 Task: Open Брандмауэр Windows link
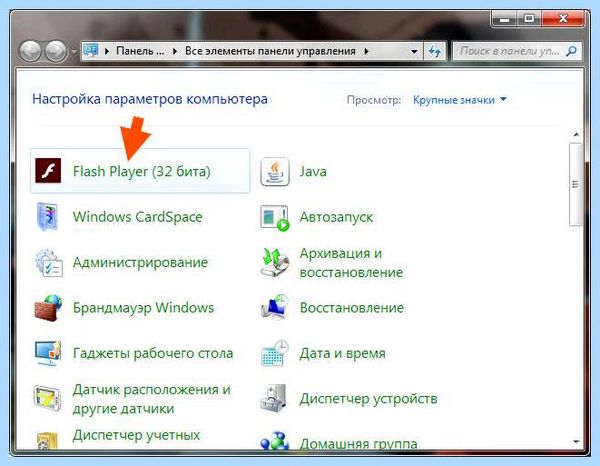[x=143, y=308]
